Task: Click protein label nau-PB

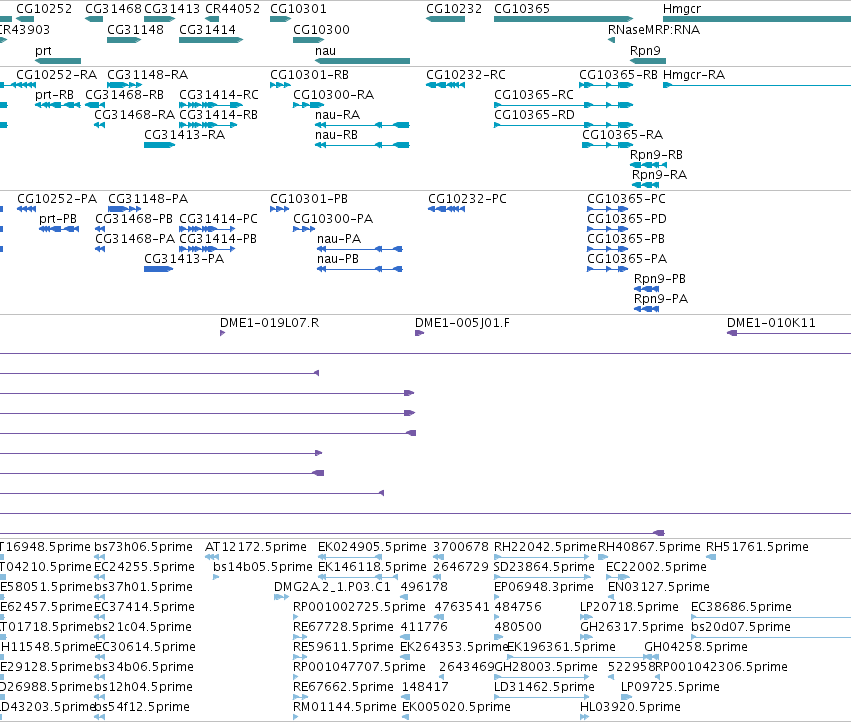Action: (x=338, y=259)
